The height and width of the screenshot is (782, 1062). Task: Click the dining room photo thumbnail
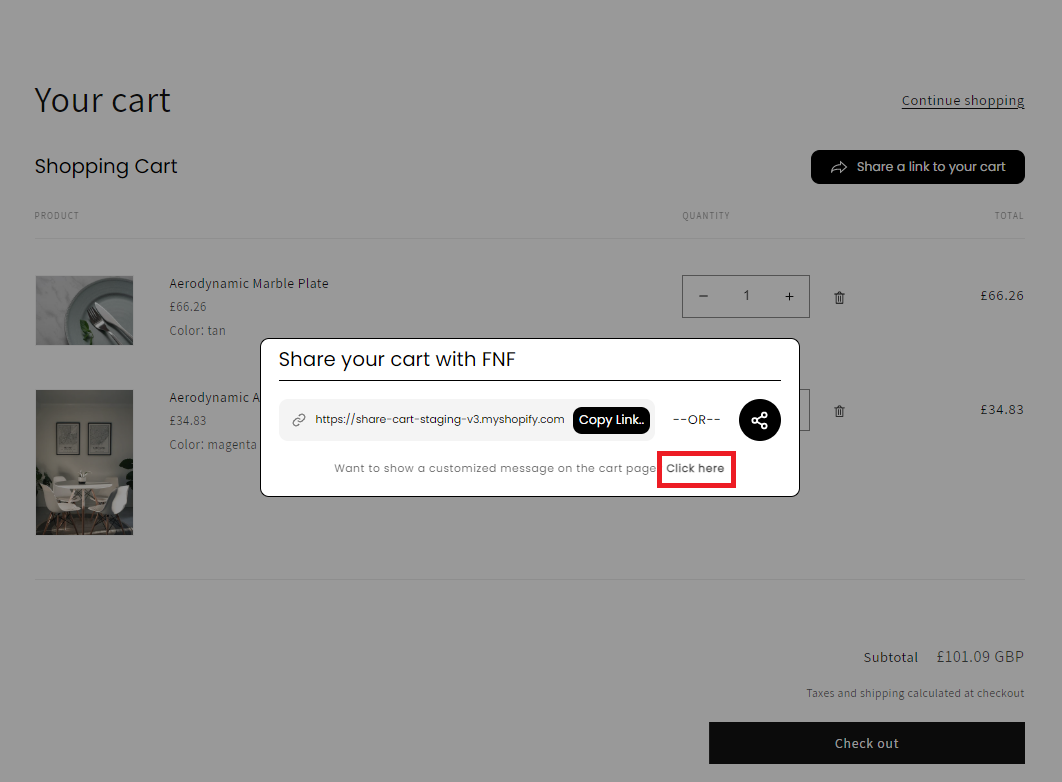(84, 462)
